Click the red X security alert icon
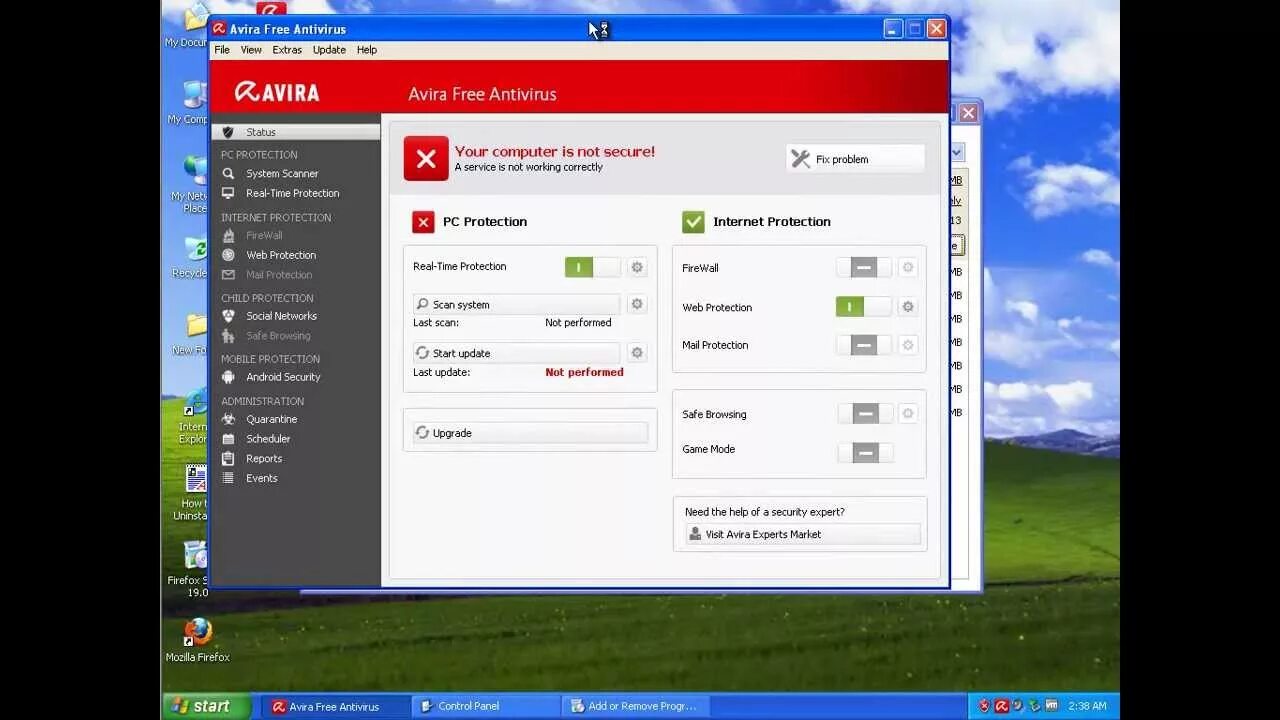1280x720 pixels. click(x=426, y=159)
